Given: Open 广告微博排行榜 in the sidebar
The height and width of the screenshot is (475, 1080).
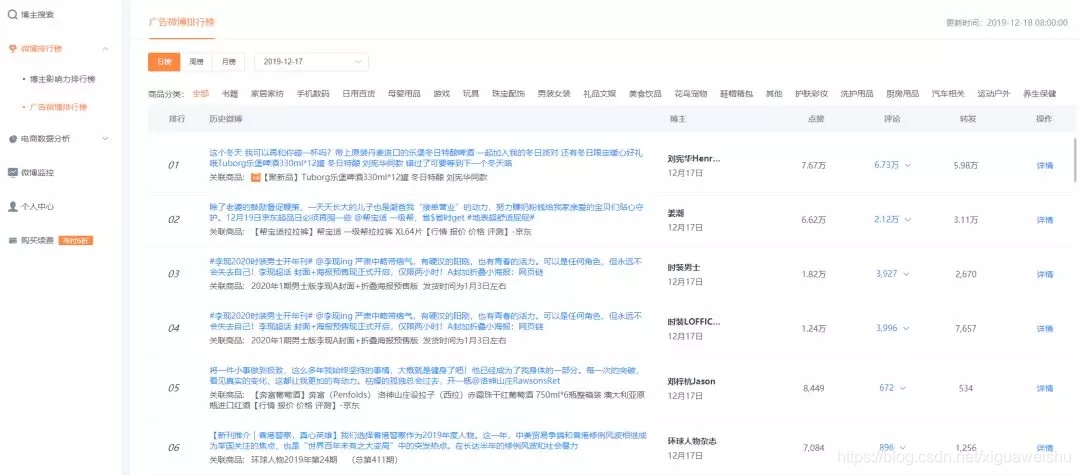Looking at the screenshot, I should (x=59, y=107).
